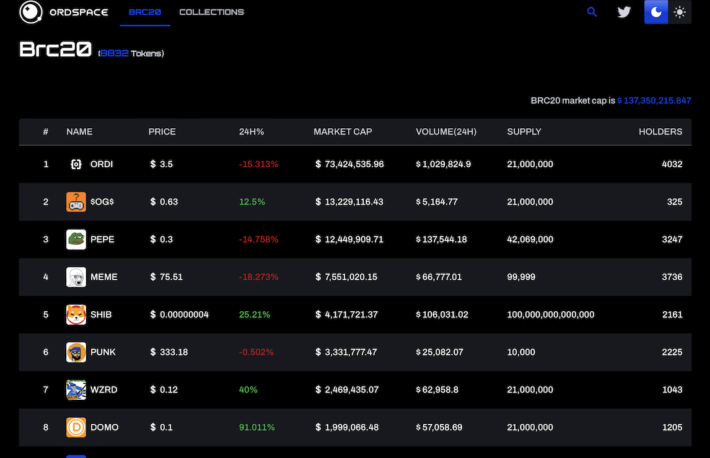Click the $ 13,229,116.43 market cap cell
Screen dimensions: 710x458
[x=349, y=202]
